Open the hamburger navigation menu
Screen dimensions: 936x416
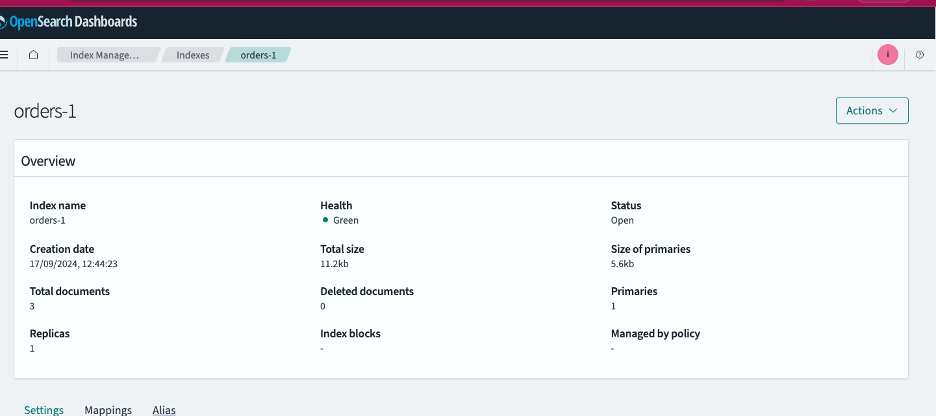point(5,55)
